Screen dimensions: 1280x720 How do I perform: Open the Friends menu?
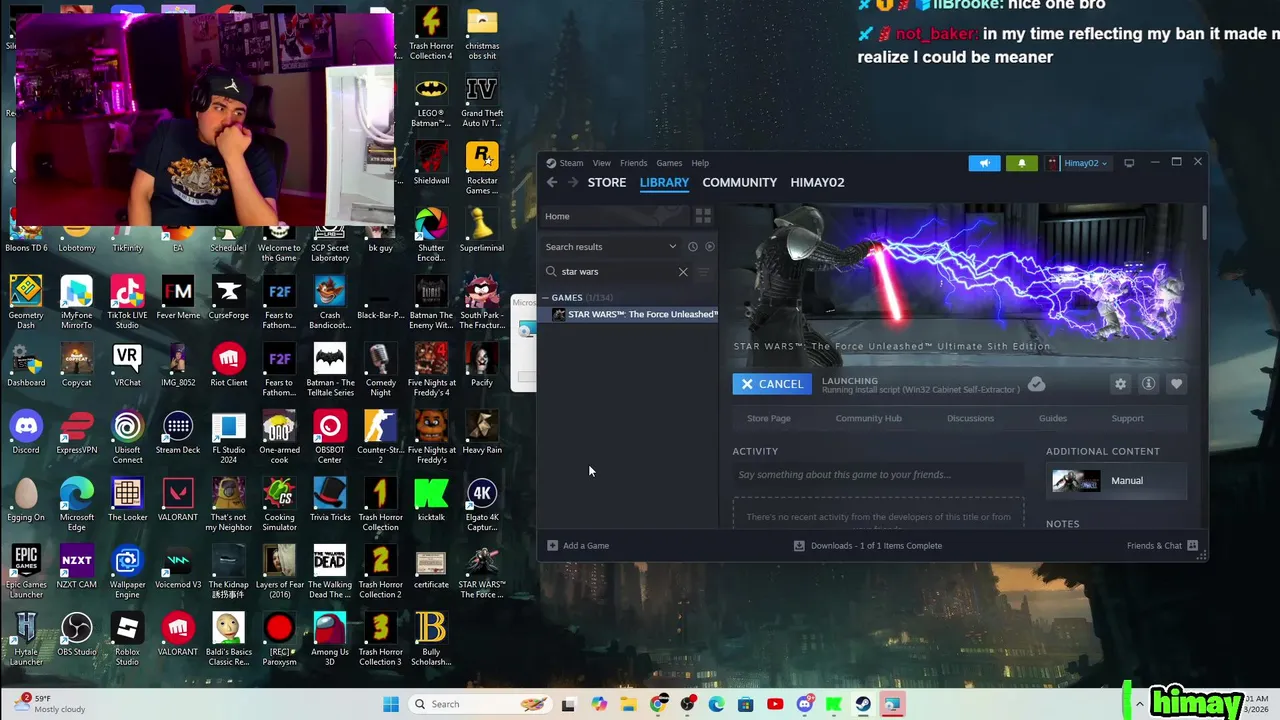click(633, 163)
